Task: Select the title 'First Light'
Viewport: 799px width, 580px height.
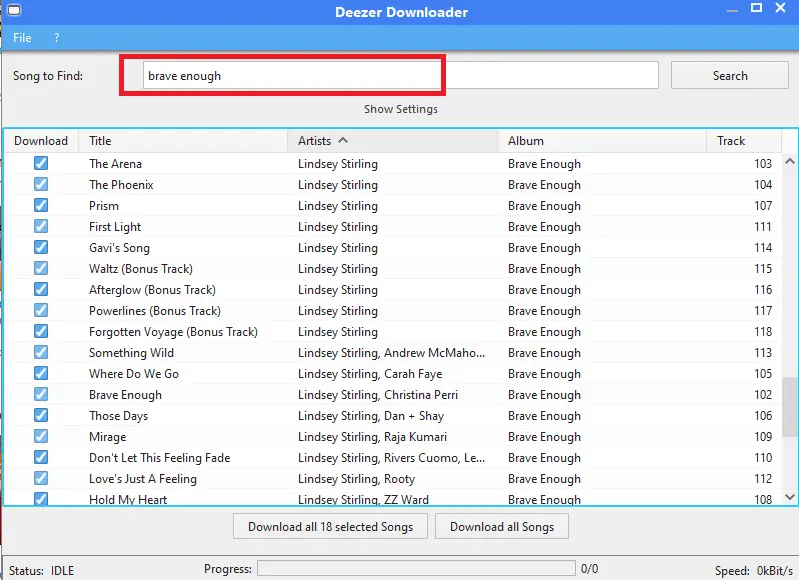Action: (x=115, y=227)
